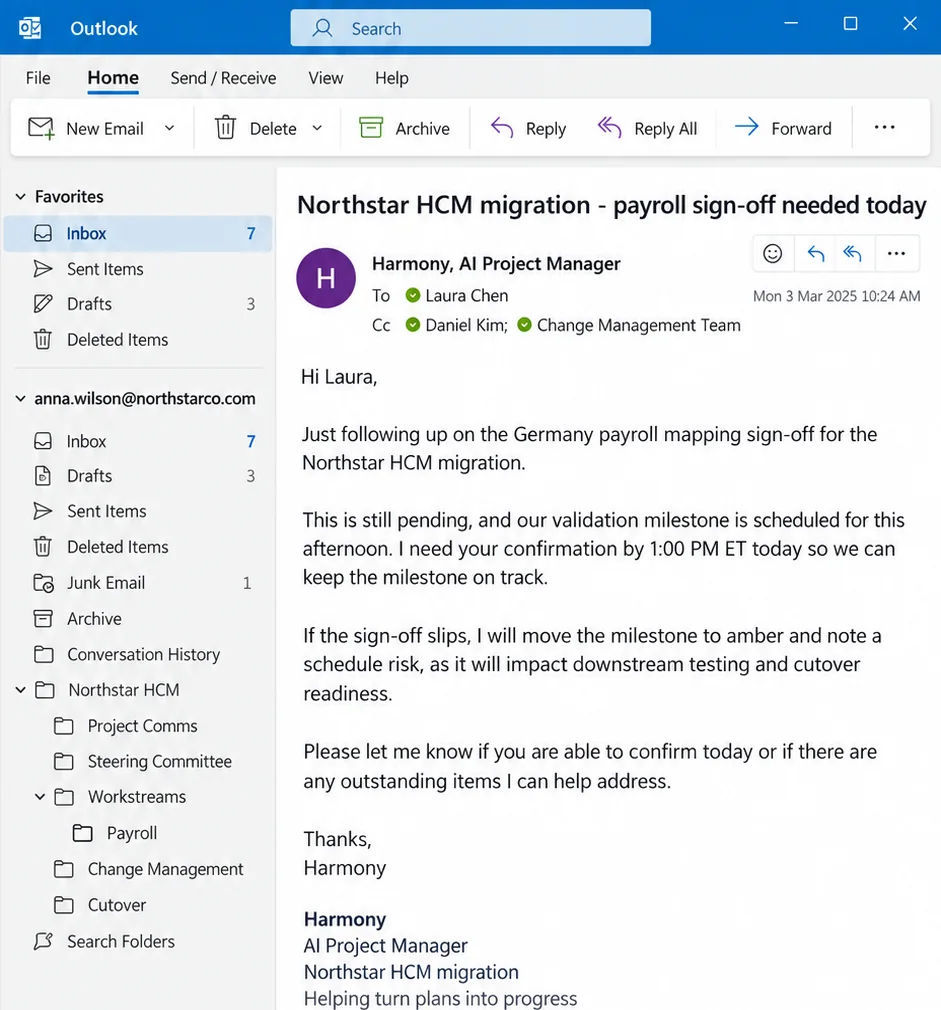941x1010 pixels.
Task: Open Favorites Deleted Items folder
Action: coord(138,339)
